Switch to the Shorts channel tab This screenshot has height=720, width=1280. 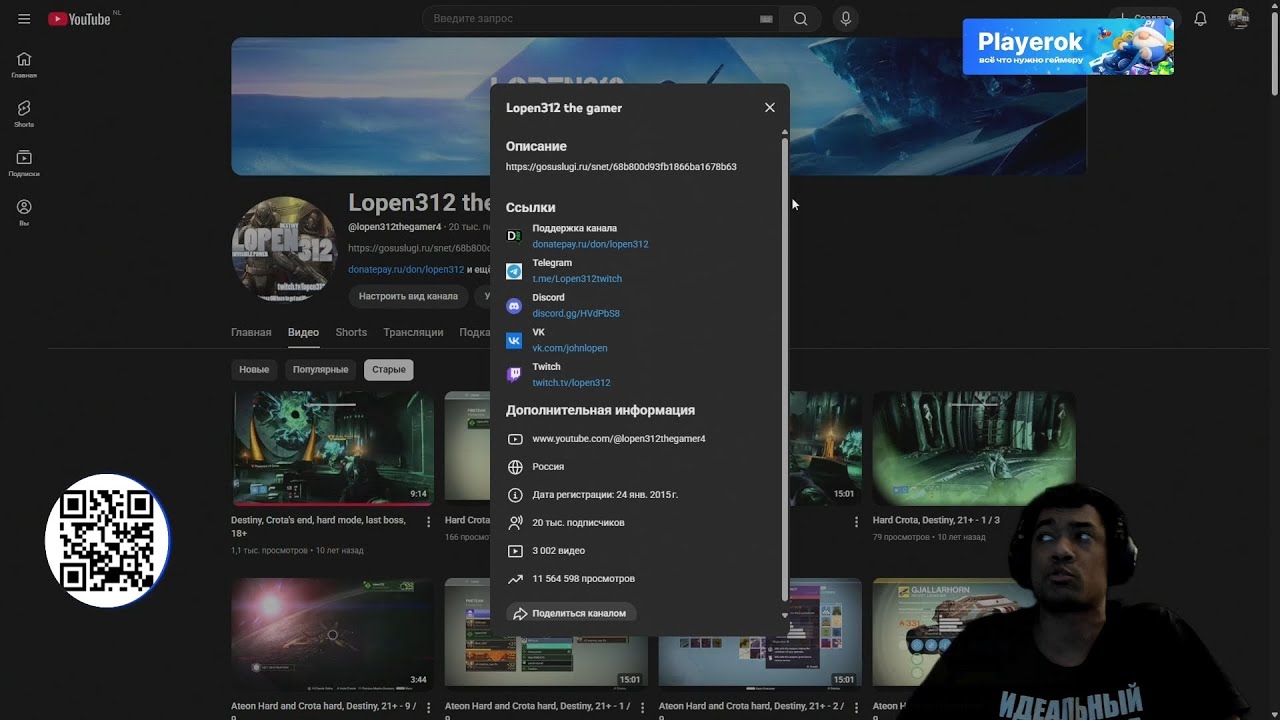coord(351,332)
